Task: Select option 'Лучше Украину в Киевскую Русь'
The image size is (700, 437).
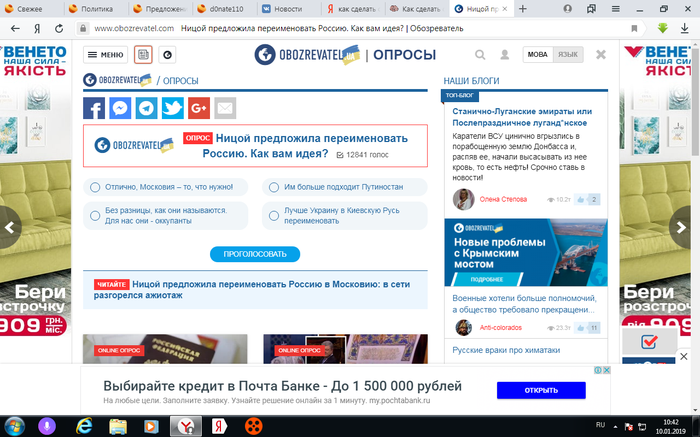Action: pyautogui.click(x=345, y=216)
